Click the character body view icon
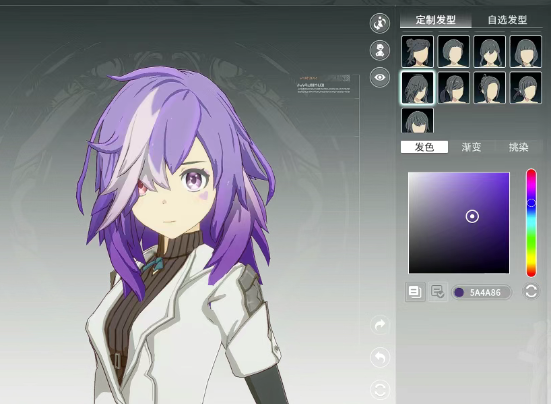Image resolution: width=551 pixels, height=404 pixels. click(x=380, y=50)
